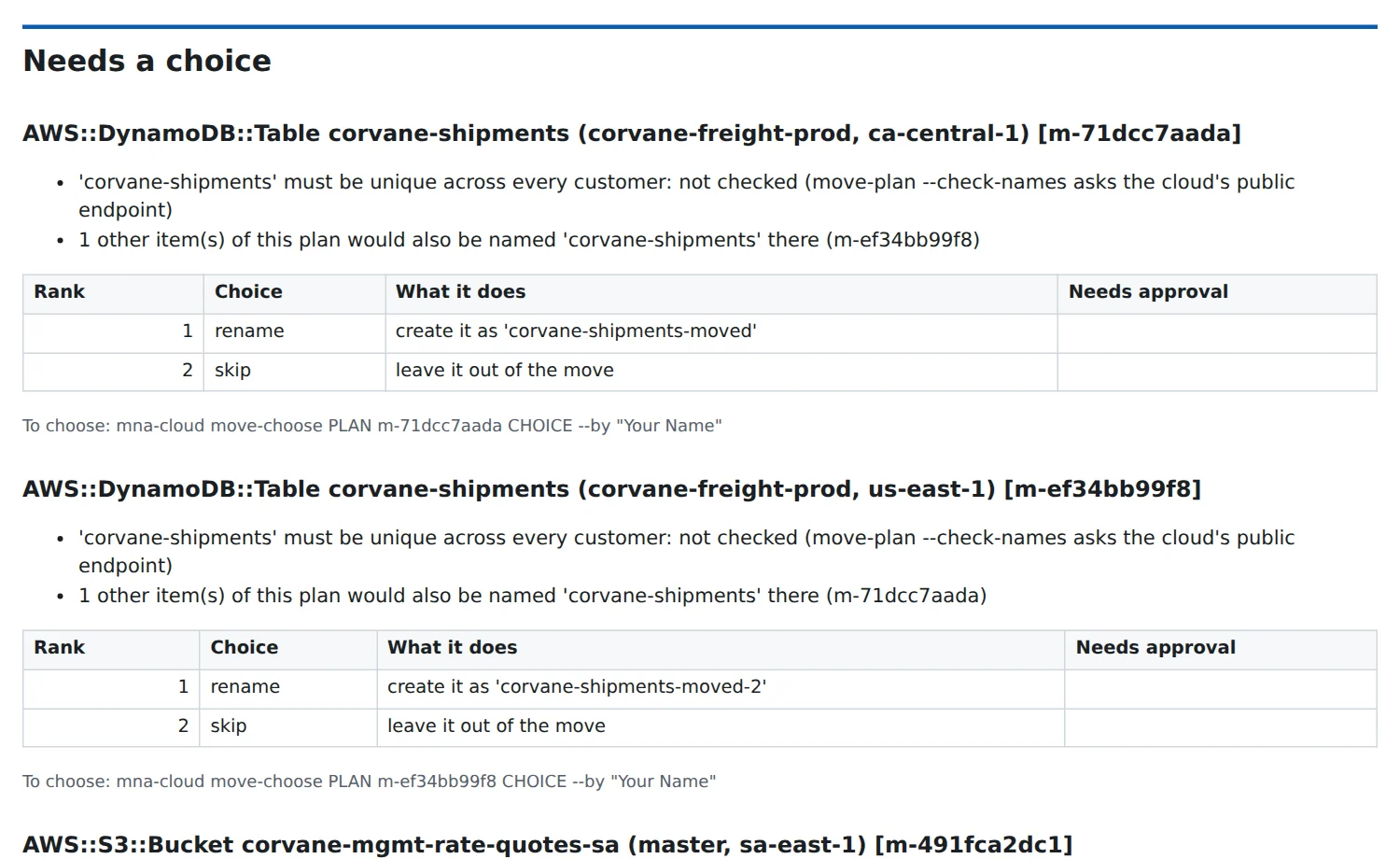The image size is (1400, 859).
Task: Click second table's 'Needs approval' header
Action: [x=1221, y=650]
